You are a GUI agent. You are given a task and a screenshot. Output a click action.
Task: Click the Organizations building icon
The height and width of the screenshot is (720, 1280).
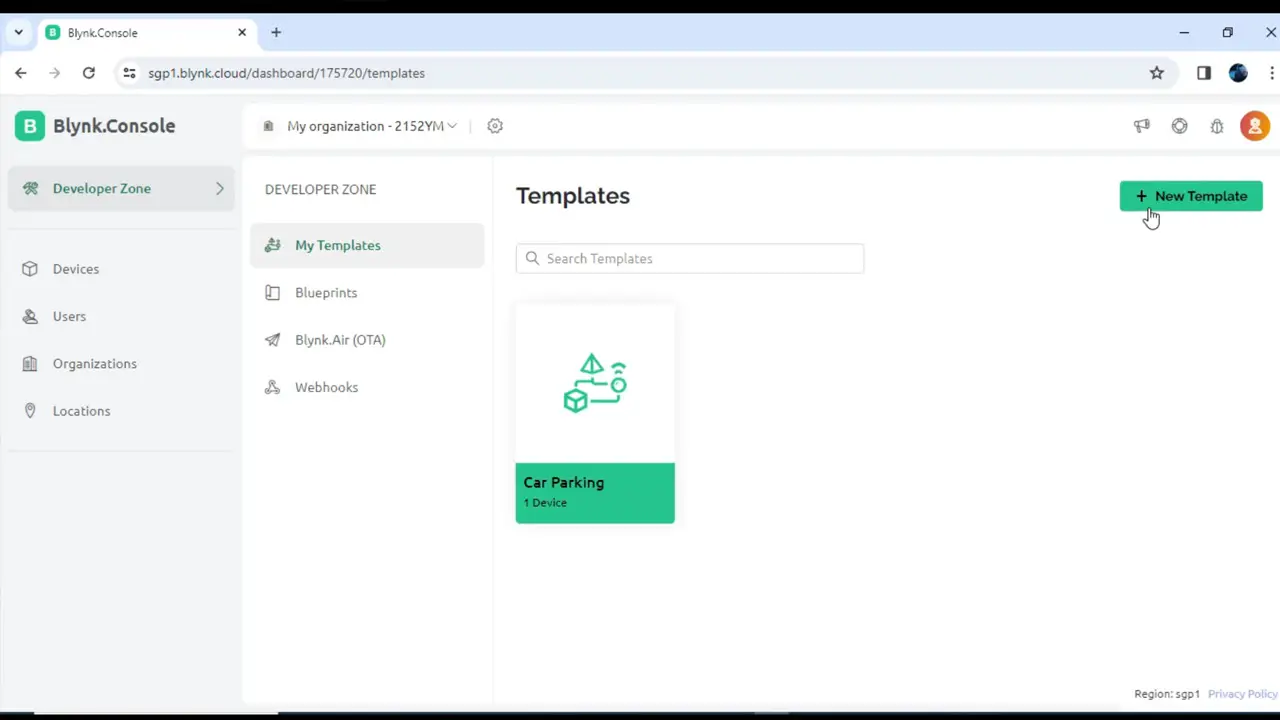30,364
